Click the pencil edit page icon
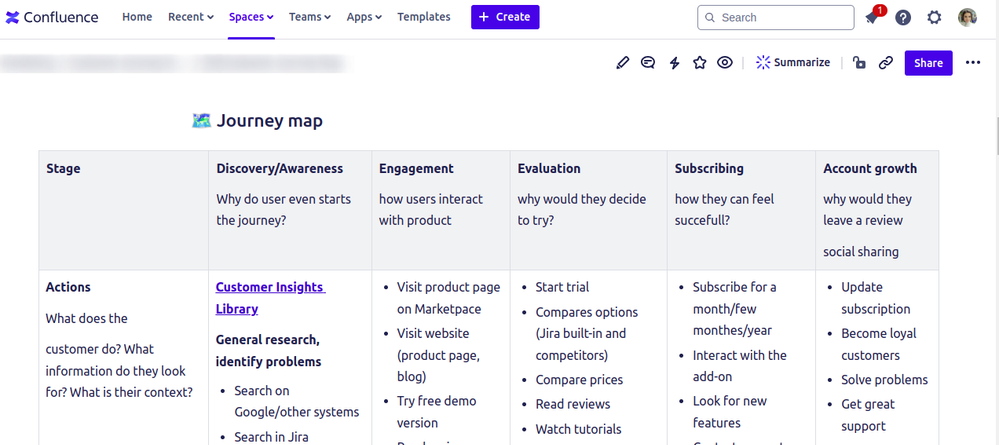Screen dimensions: 999x445 coord(622,62)
